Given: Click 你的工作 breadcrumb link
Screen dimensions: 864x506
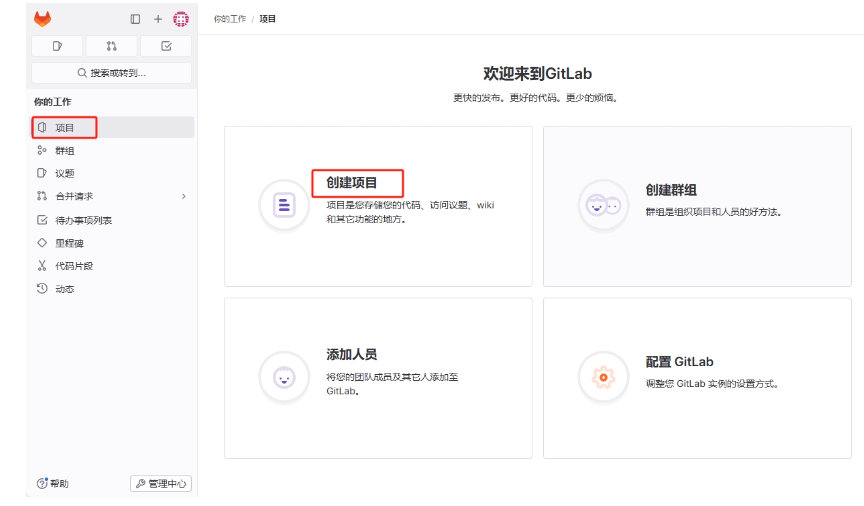Looking at the screenshot, I should tap(230, 19).
